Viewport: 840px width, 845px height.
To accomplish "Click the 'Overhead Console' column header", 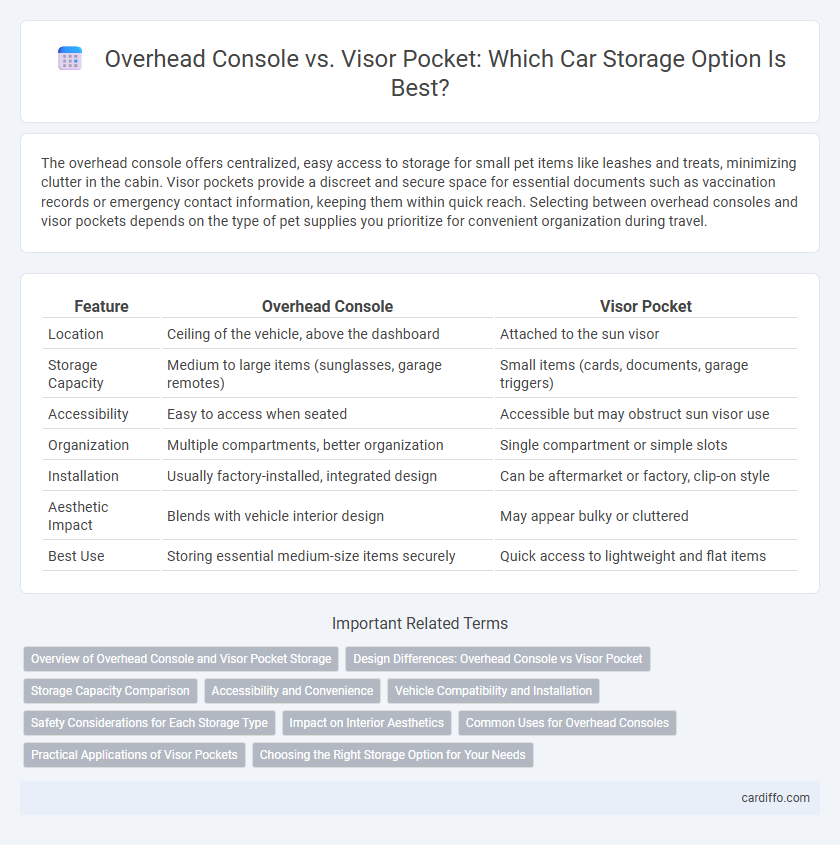I will point(327,306).
